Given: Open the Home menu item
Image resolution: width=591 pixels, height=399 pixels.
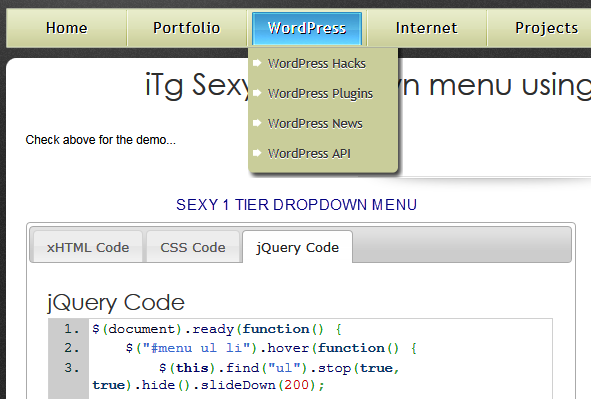Looking at the screenshot, I should (x=67, y=28).
